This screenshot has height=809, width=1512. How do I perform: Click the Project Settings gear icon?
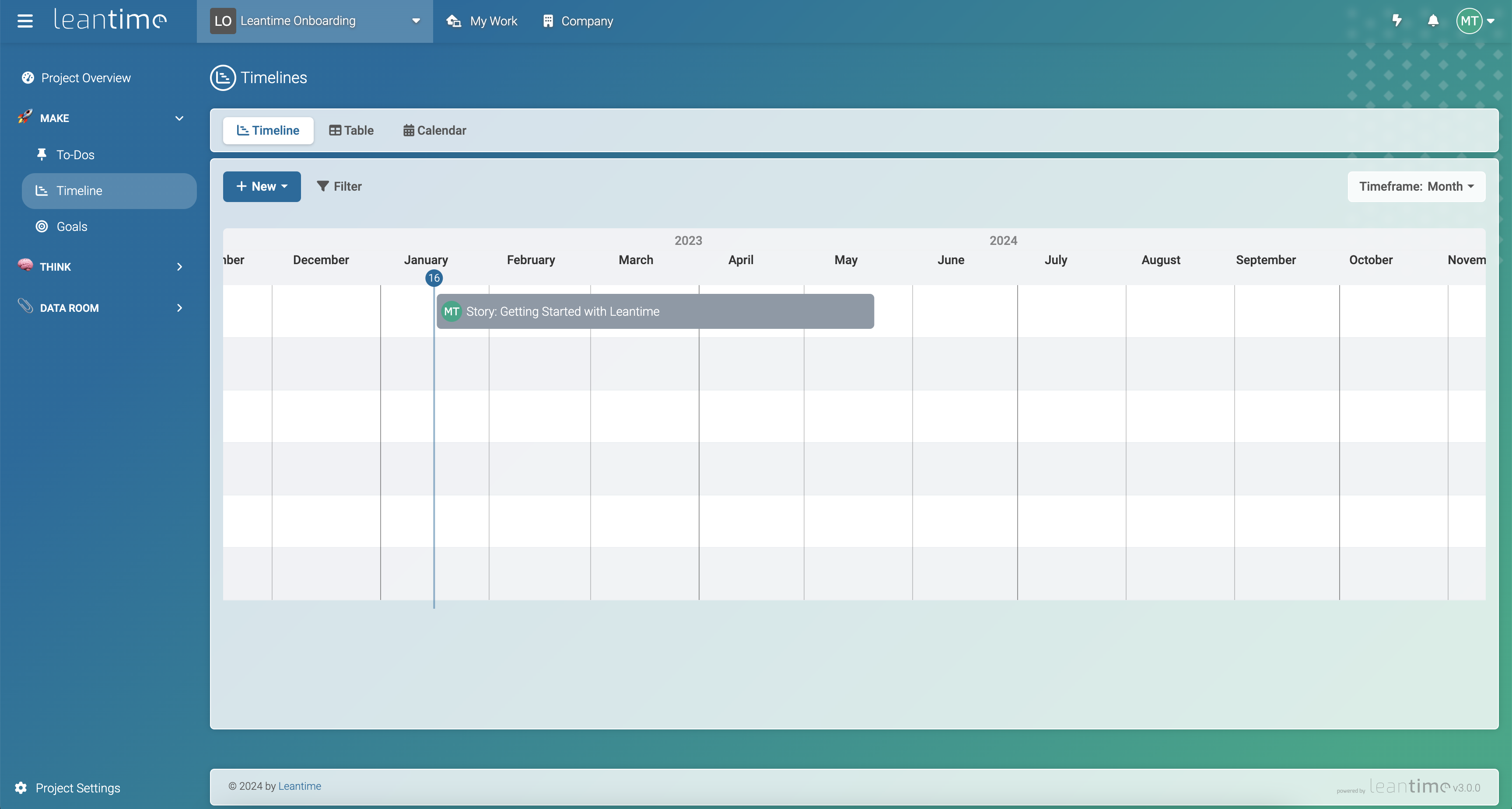point(21,788)
